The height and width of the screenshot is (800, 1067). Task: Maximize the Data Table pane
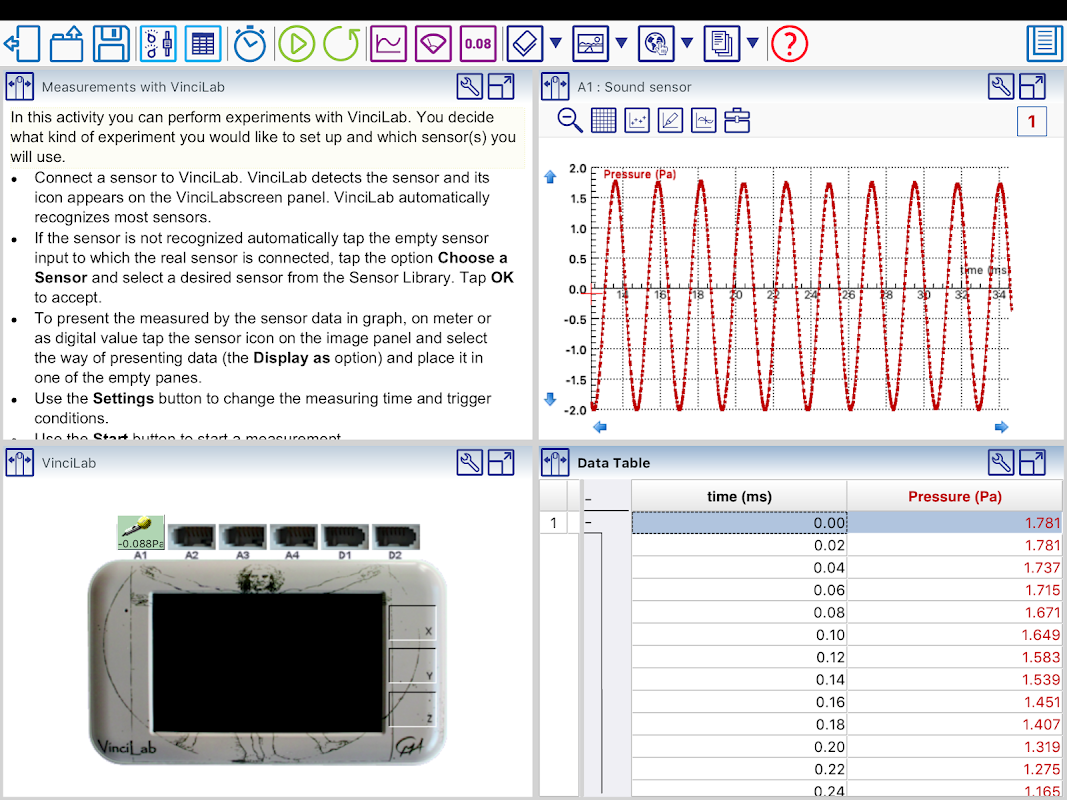coord(1032,462)
